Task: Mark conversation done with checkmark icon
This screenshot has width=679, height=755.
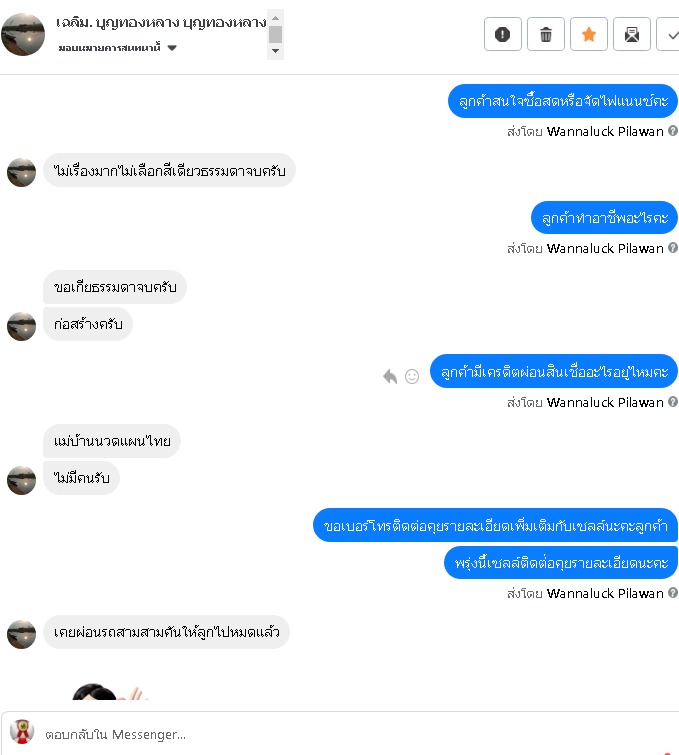Action: pos(669,34)
